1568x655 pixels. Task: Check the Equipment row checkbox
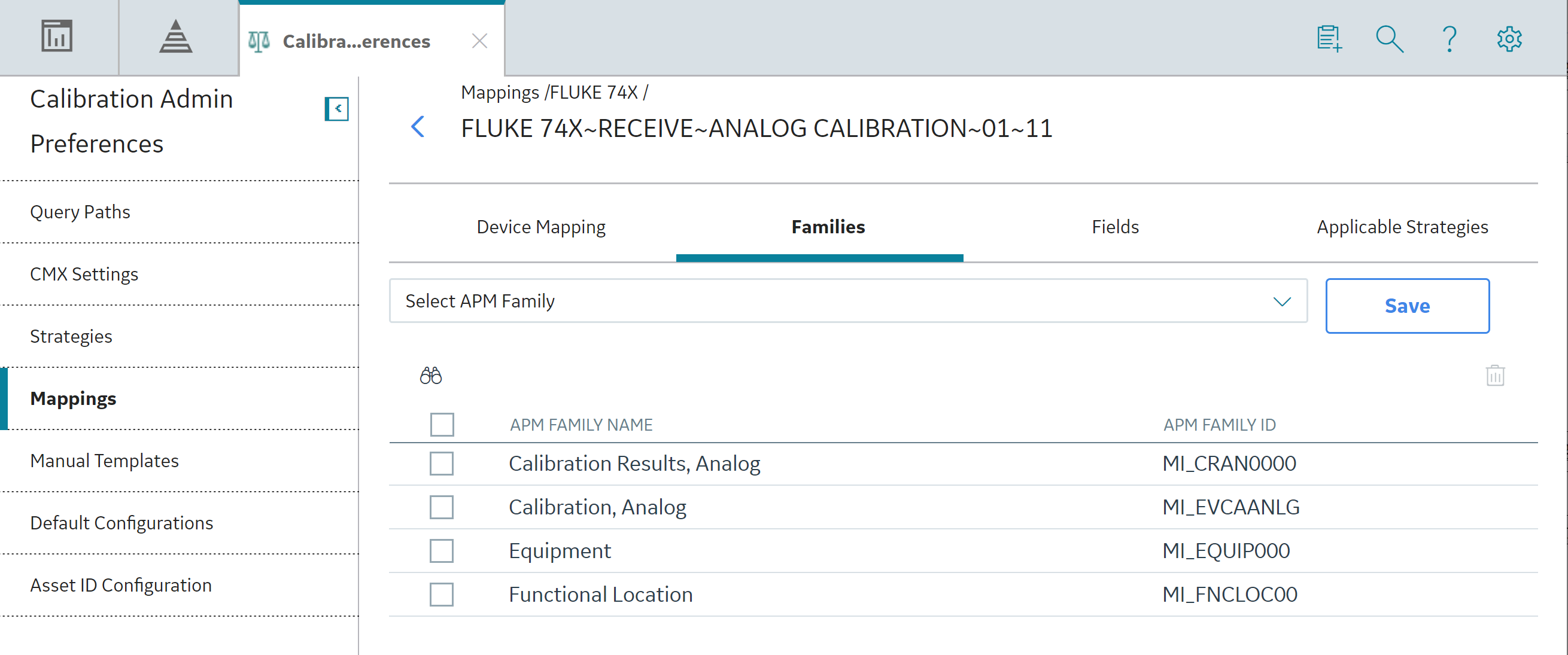click(441, 550)
